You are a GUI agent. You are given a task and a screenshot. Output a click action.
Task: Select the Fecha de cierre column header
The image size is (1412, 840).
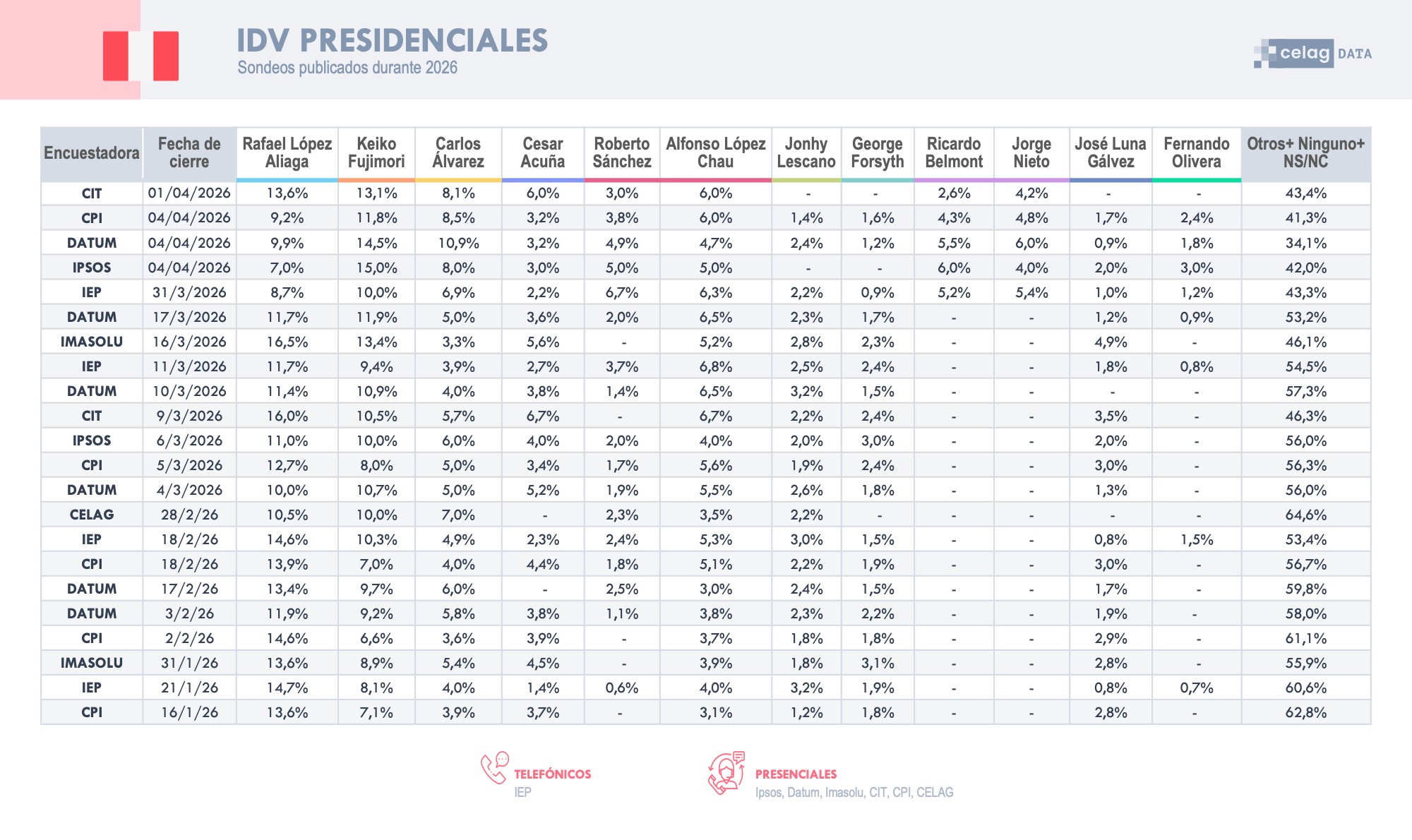coord(189,152)
